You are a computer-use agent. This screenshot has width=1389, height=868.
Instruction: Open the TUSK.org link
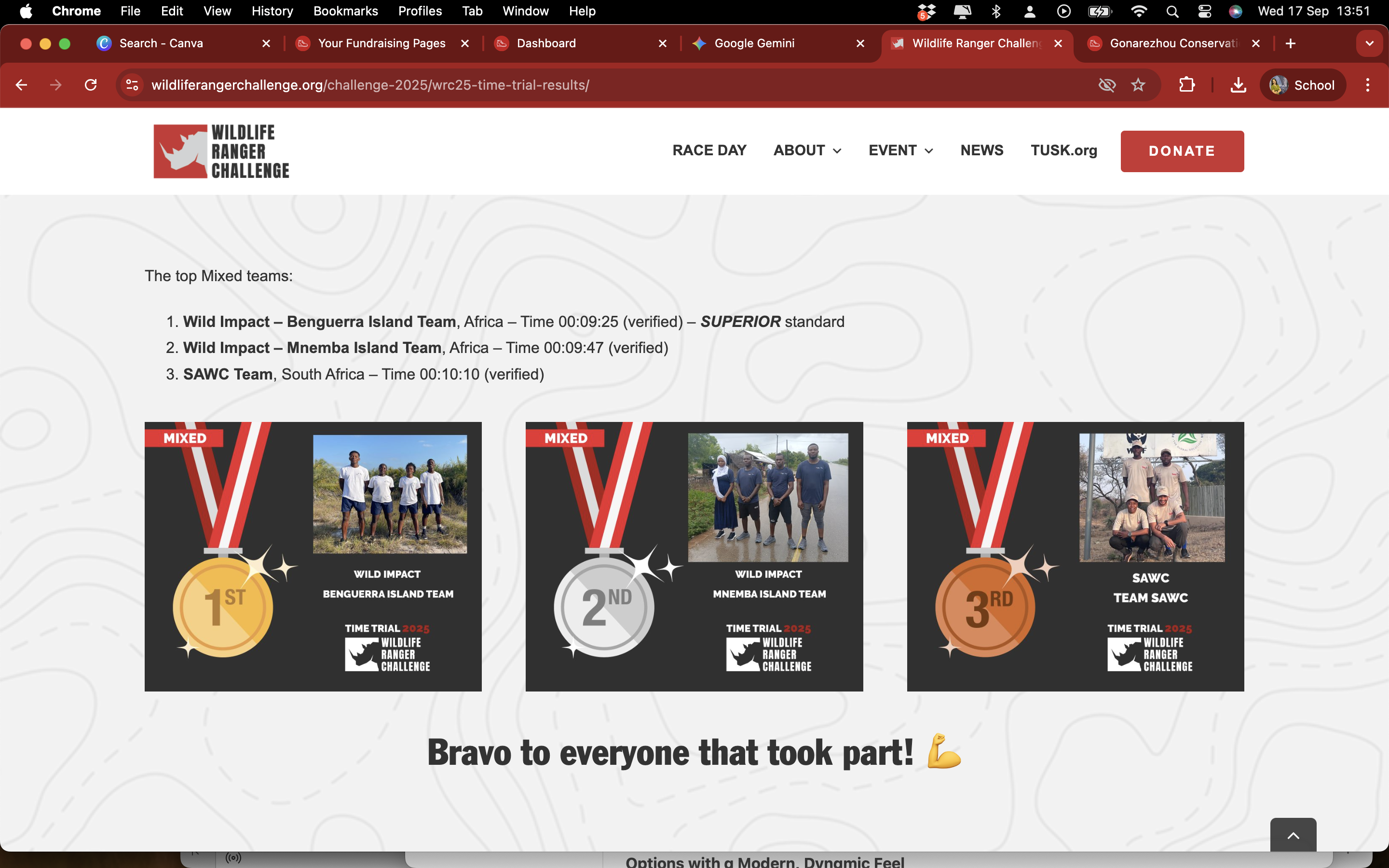click(x=1063, y=150)
